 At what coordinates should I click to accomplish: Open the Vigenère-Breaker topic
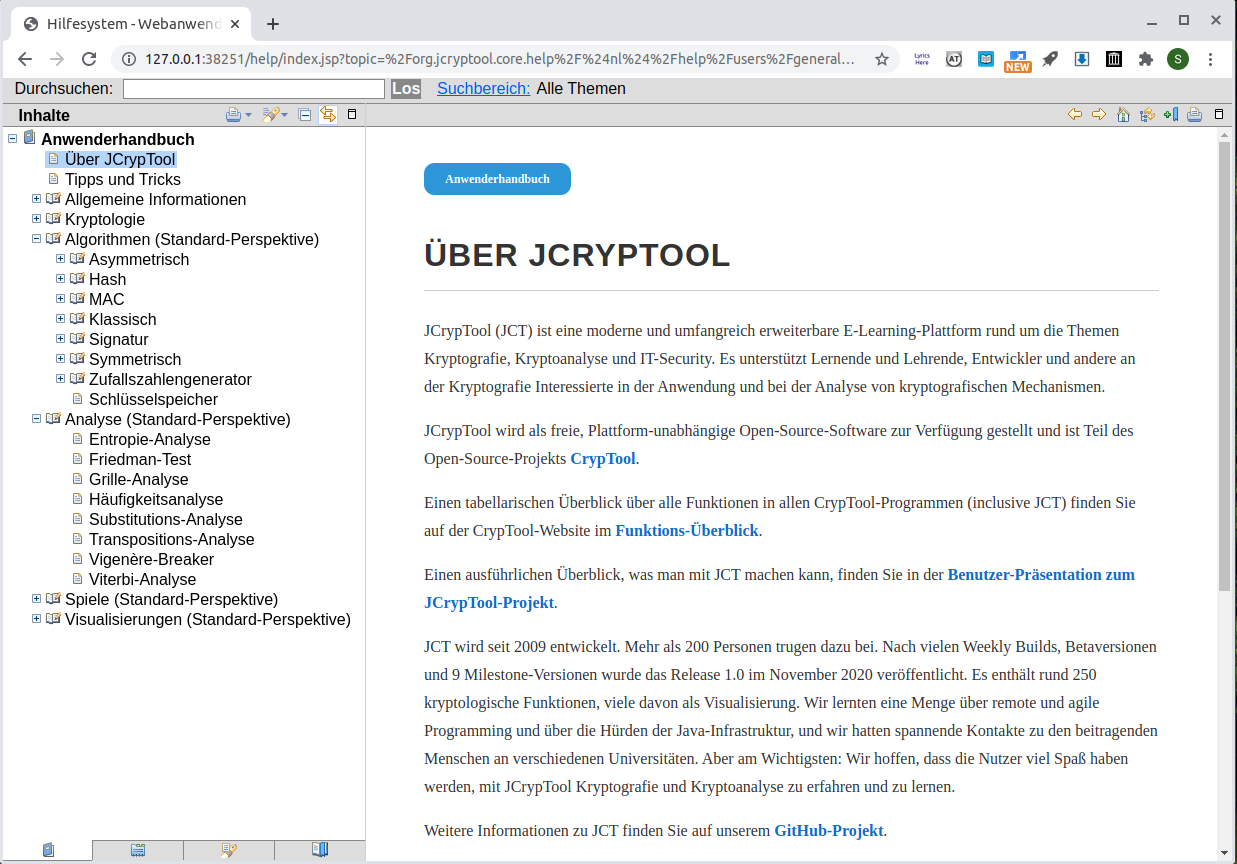coord(151,560)
